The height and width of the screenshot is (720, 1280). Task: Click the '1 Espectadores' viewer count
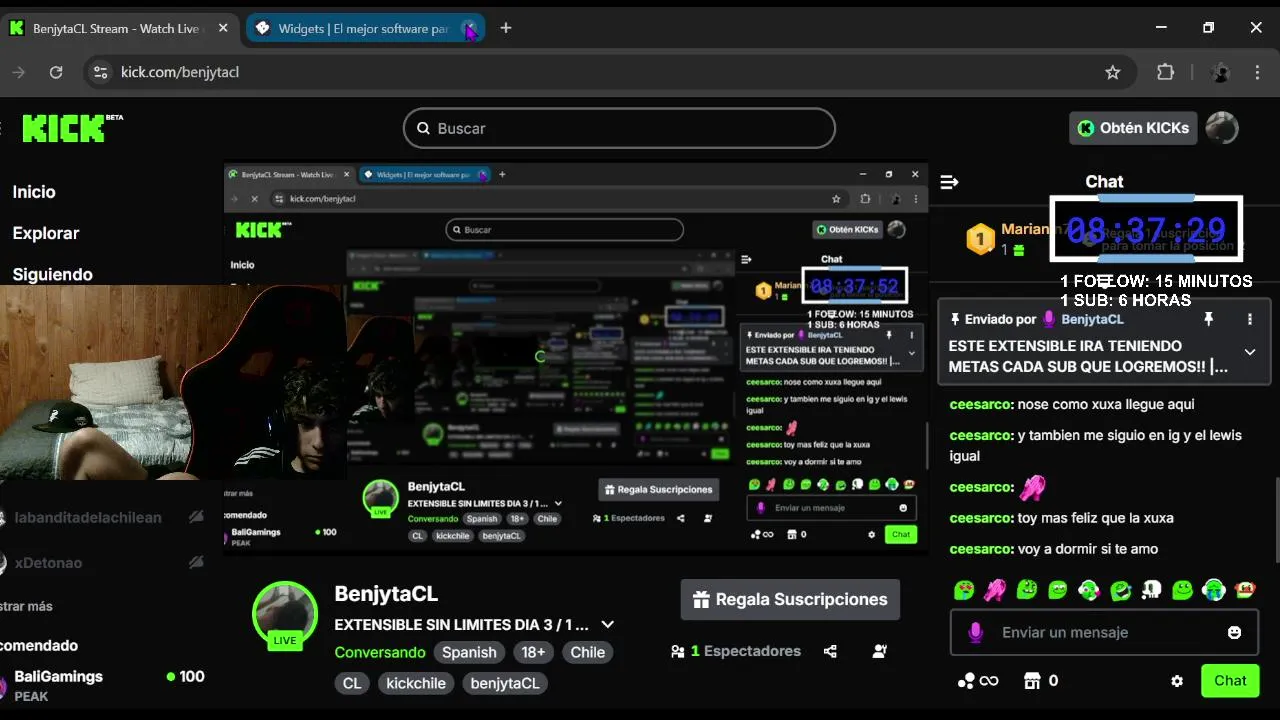(x=736, y=651)
